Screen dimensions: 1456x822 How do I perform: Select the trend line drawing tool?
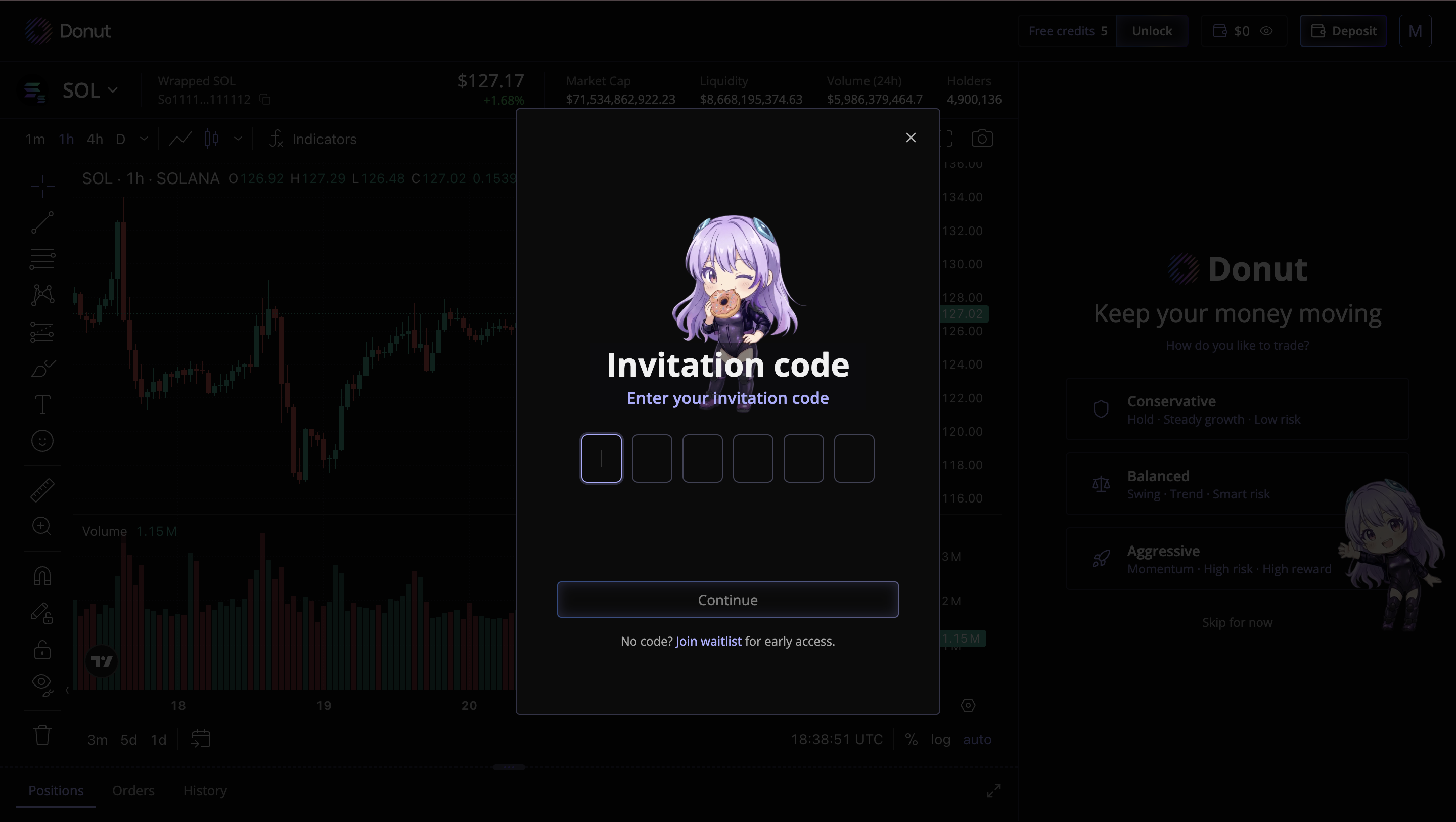tap(42, 222)
